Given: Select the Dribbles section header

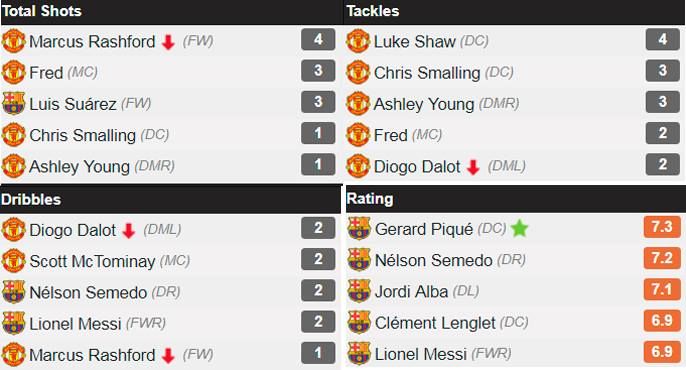Looking at the screenshot, I should pyautogui.click(x=31, y=199).
